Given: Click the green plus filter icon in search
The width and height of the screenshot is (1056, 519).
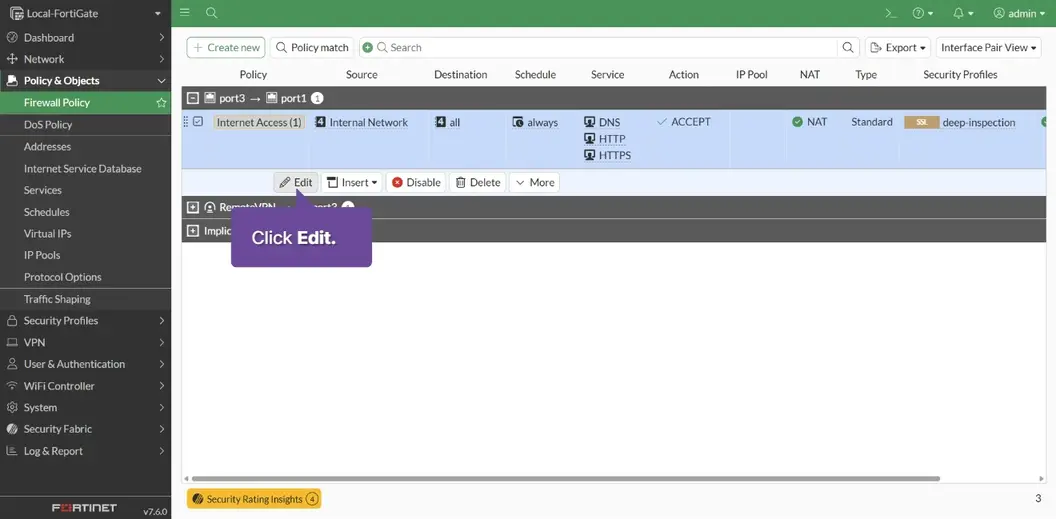Looking at the screenshot, I should pos(368,48).
